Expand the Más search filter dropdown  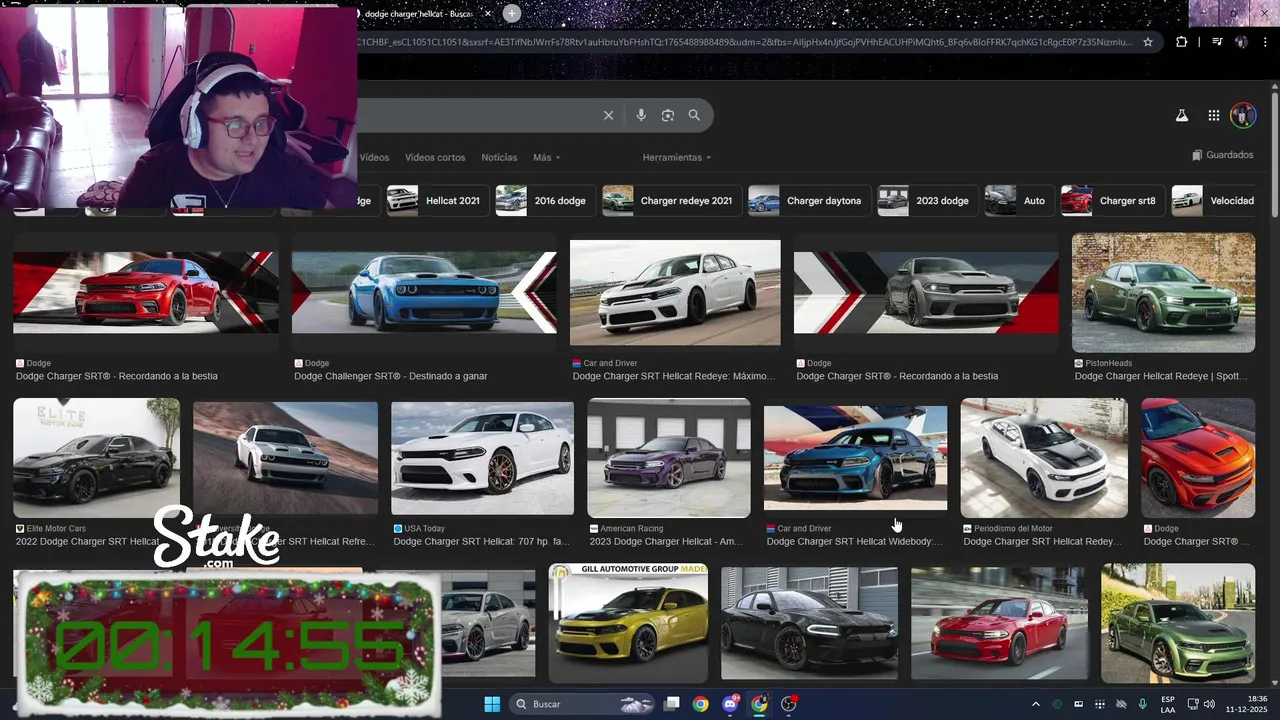[546, 157]
